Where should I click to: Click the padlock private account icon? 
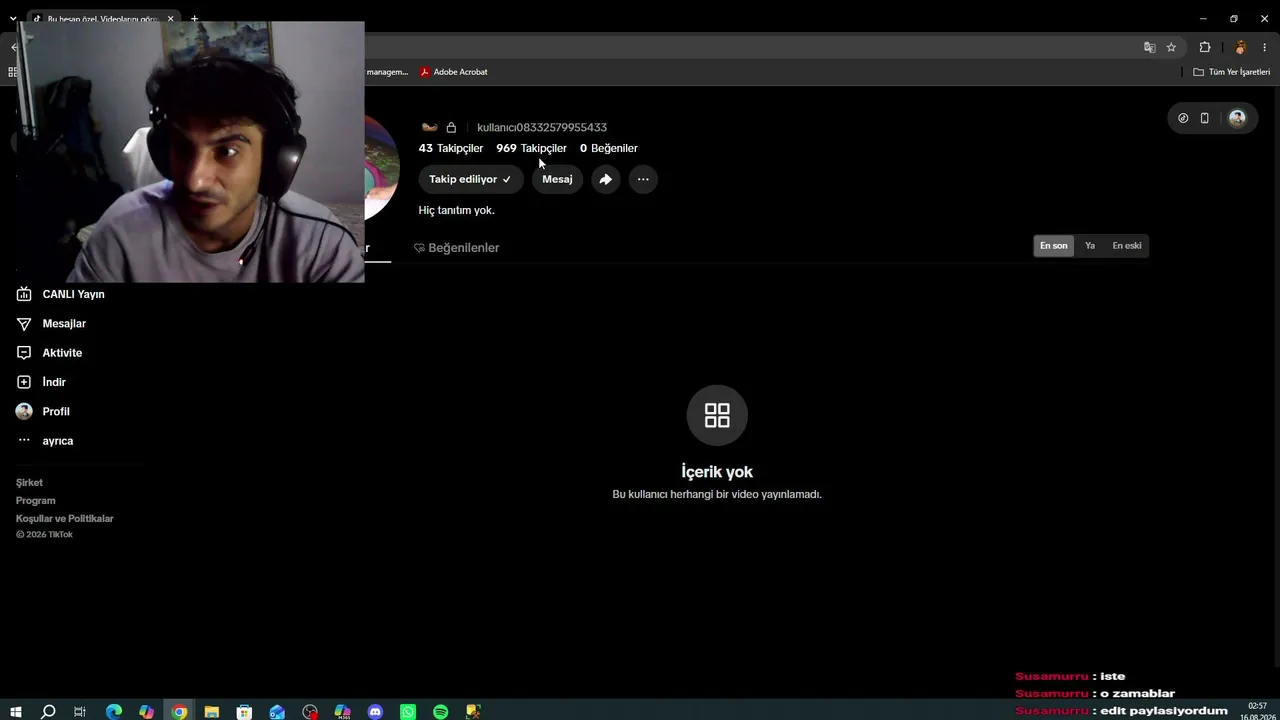point(451,127)
